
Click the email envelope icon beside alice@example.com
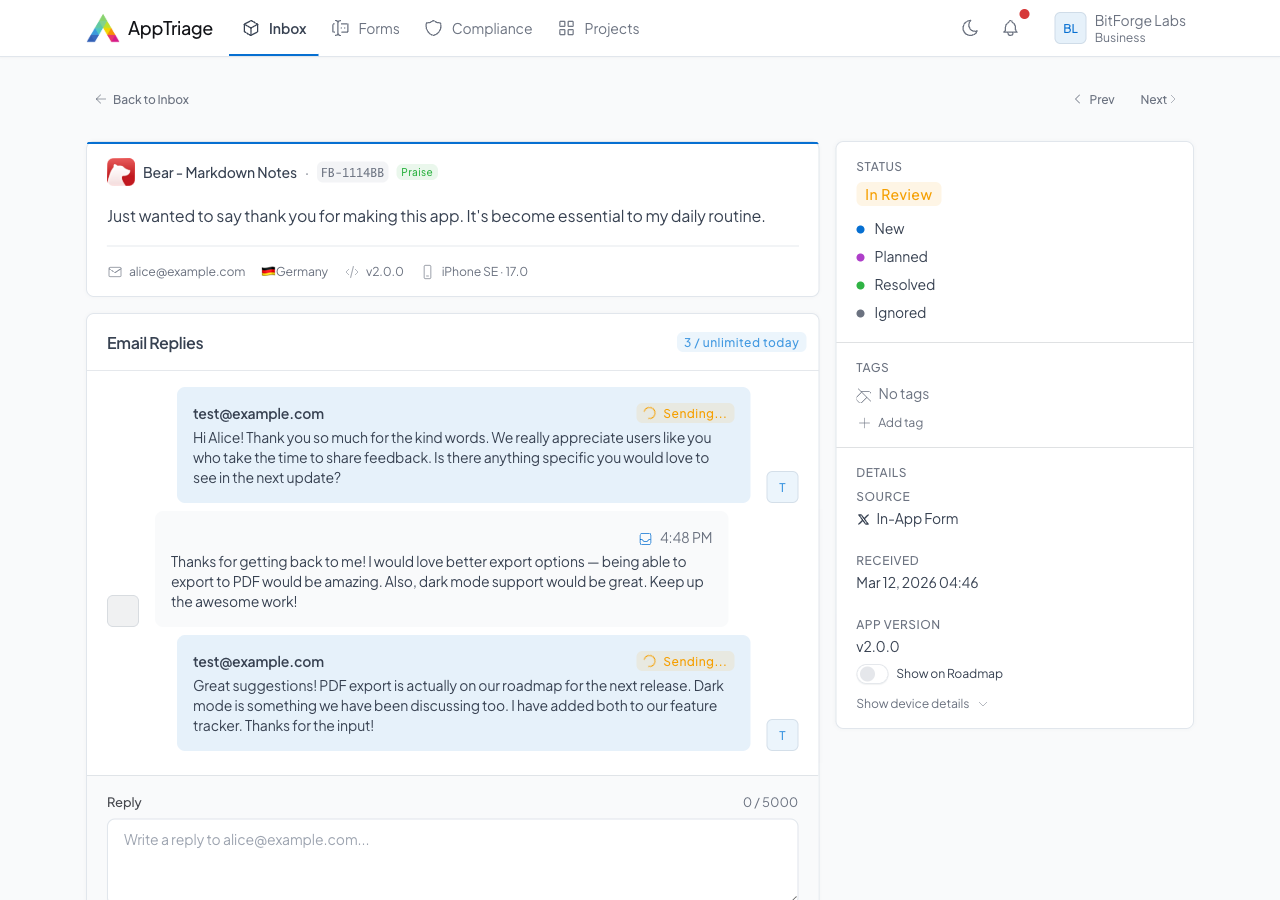115,272
